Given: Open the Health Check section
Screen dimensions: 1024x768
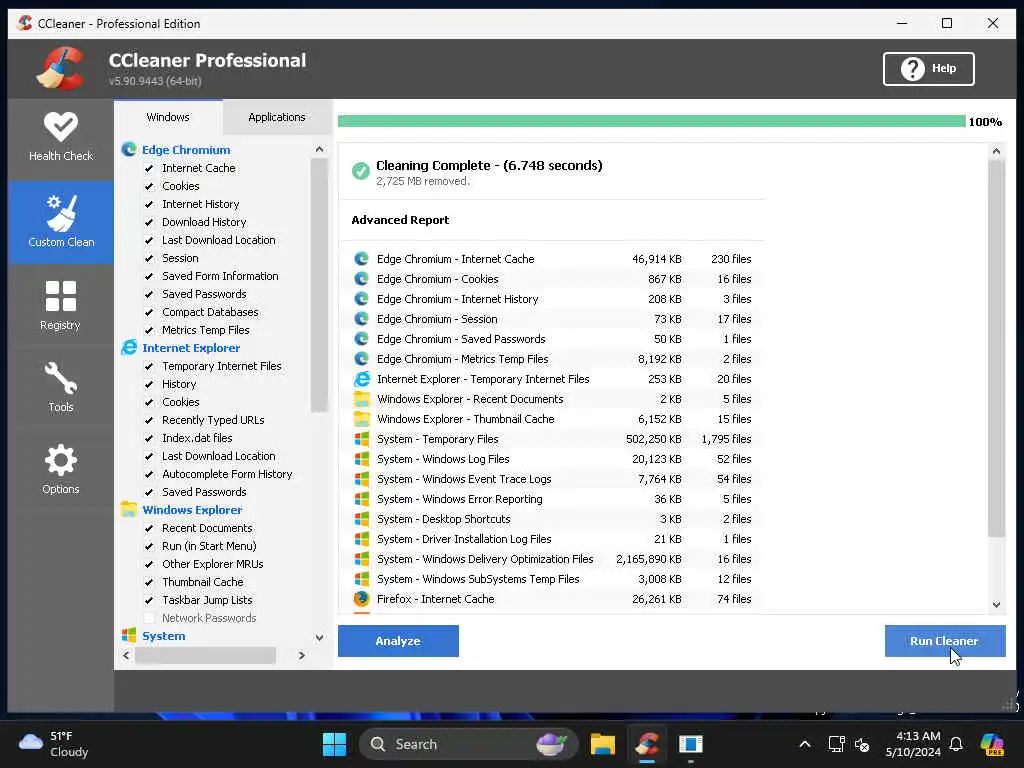Looking at the screenshot, I should tap(61, 137).
